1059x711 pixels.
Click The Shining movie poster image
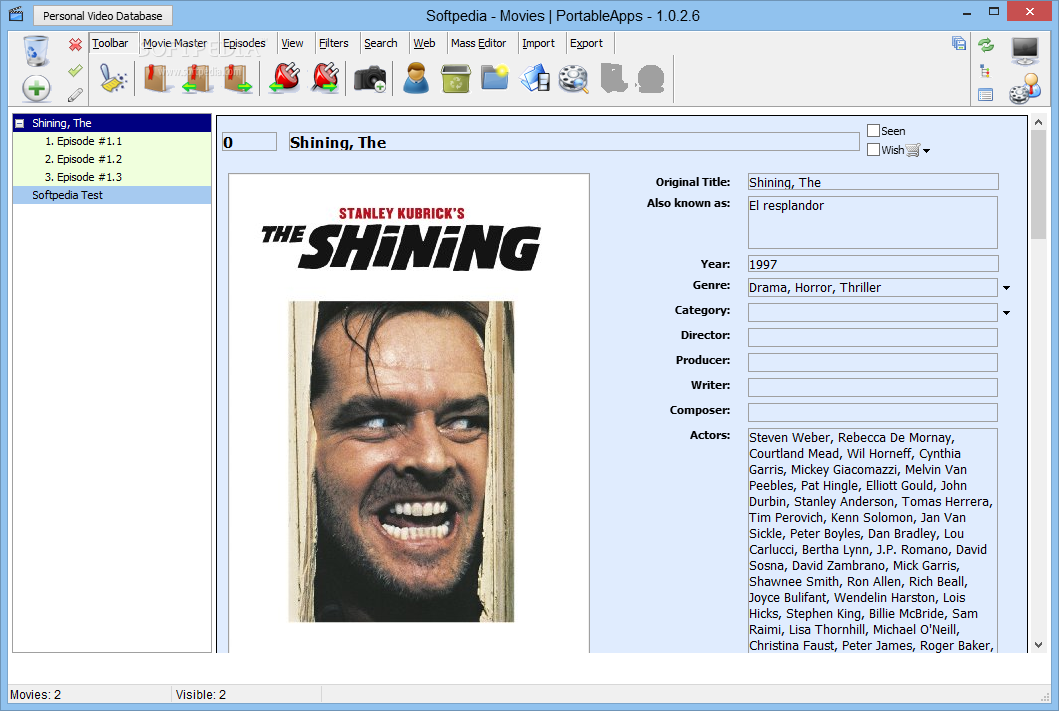point(409,413)
